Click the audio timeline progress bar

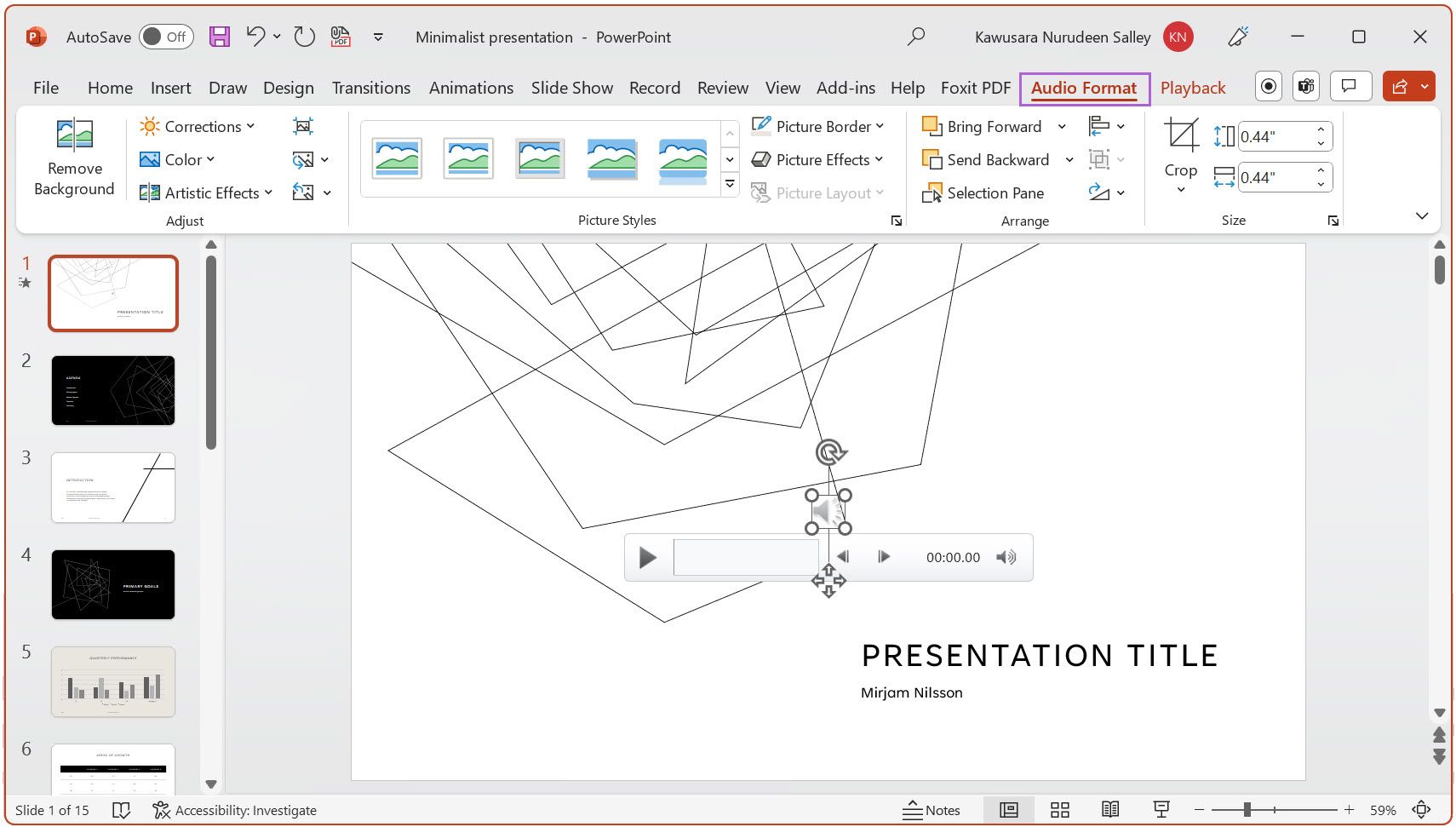pyautogui.click(x=747, y=557)
